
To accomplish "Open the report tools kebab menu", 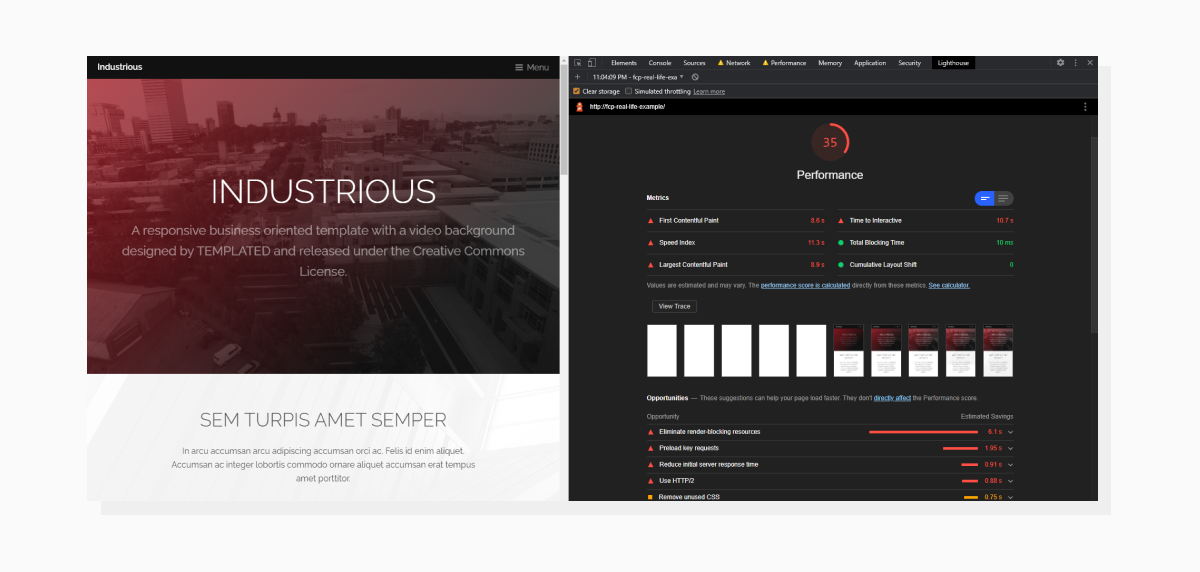I will click(1085, 106).
